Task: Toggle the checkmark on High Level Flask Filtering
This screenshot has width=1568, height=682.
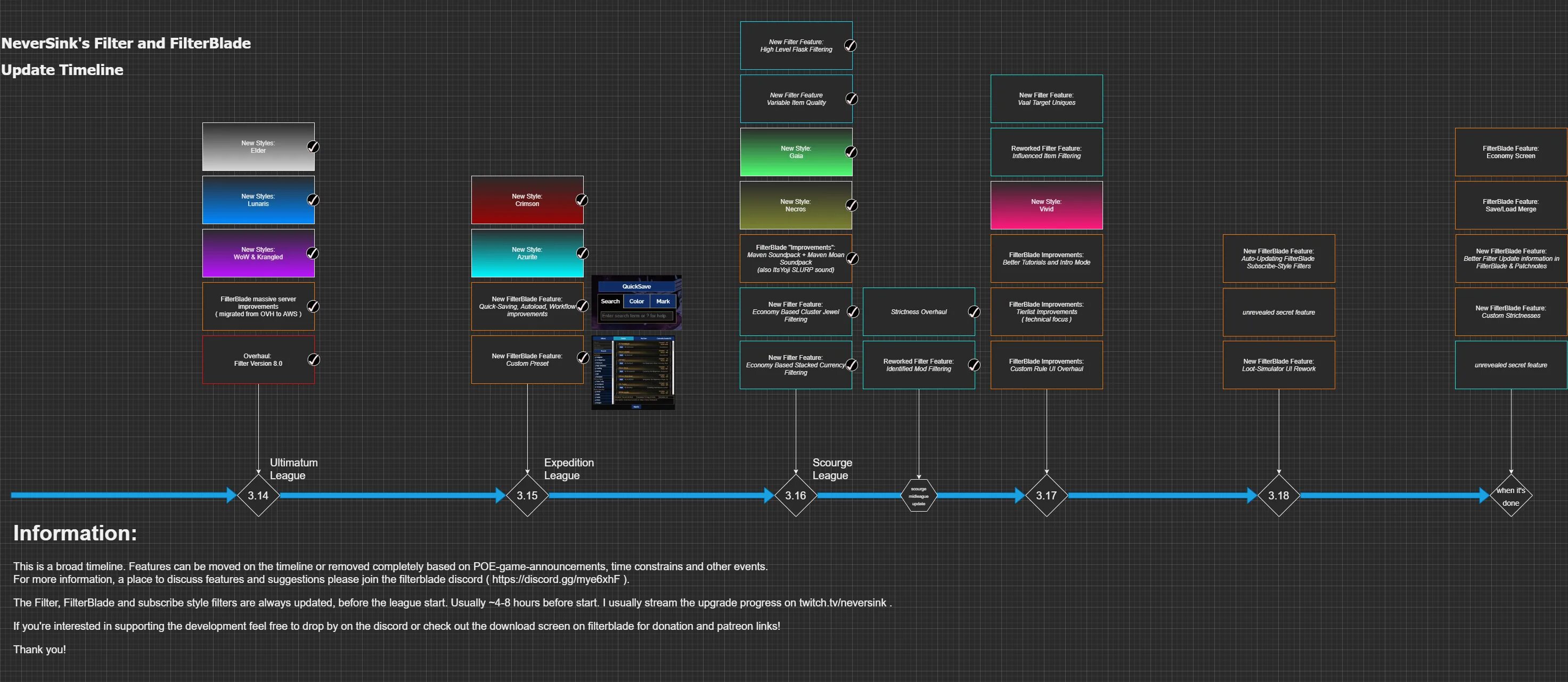Action: tap(851, 46)
